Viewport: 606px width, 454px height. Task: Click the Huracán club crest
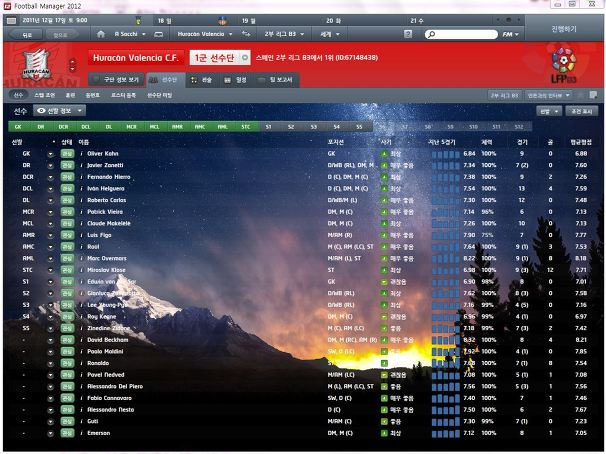(36, 65)
